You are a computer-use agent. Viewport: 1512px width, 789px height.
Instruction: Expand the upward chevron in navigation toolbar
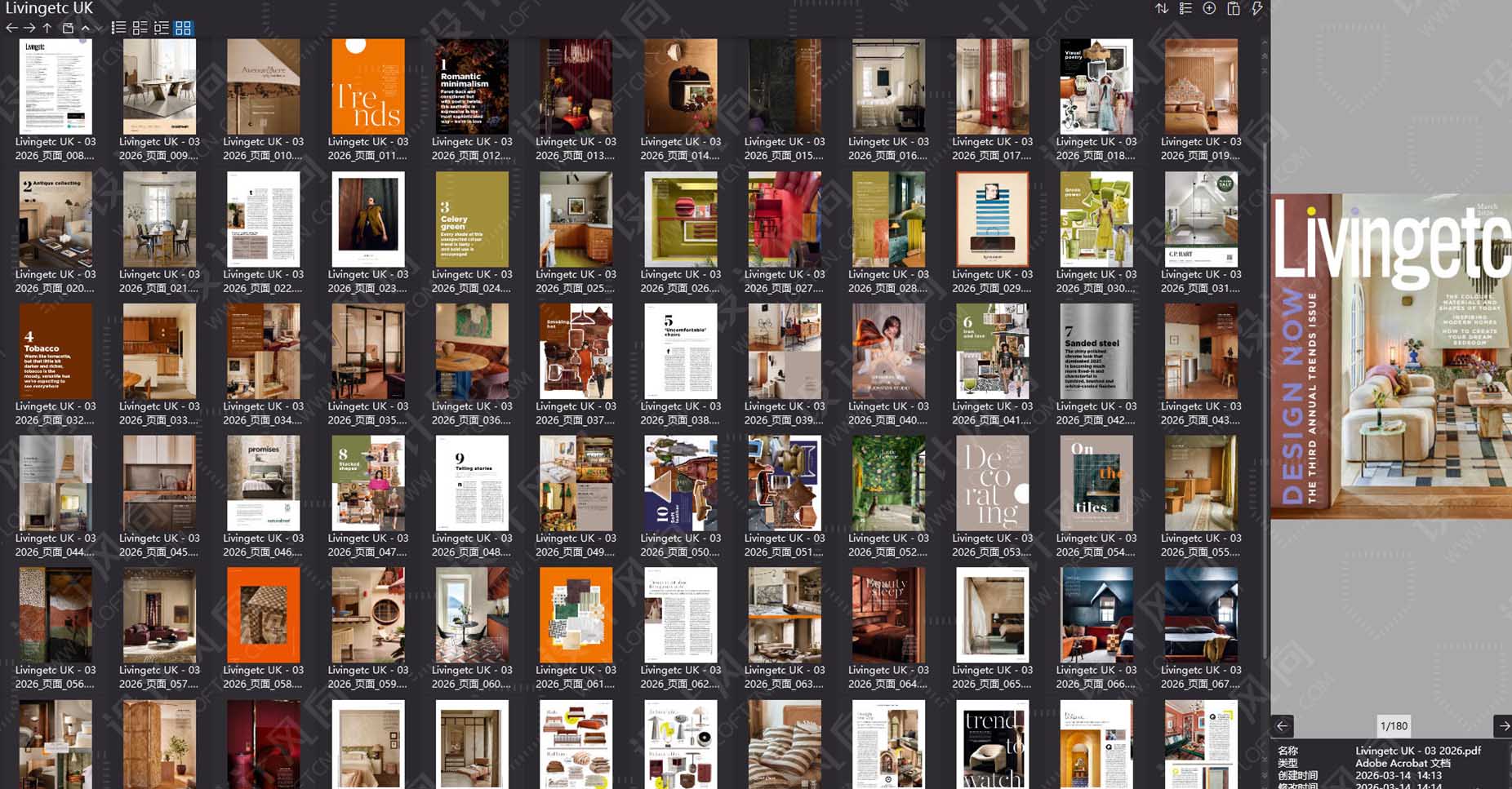[85, 28]
